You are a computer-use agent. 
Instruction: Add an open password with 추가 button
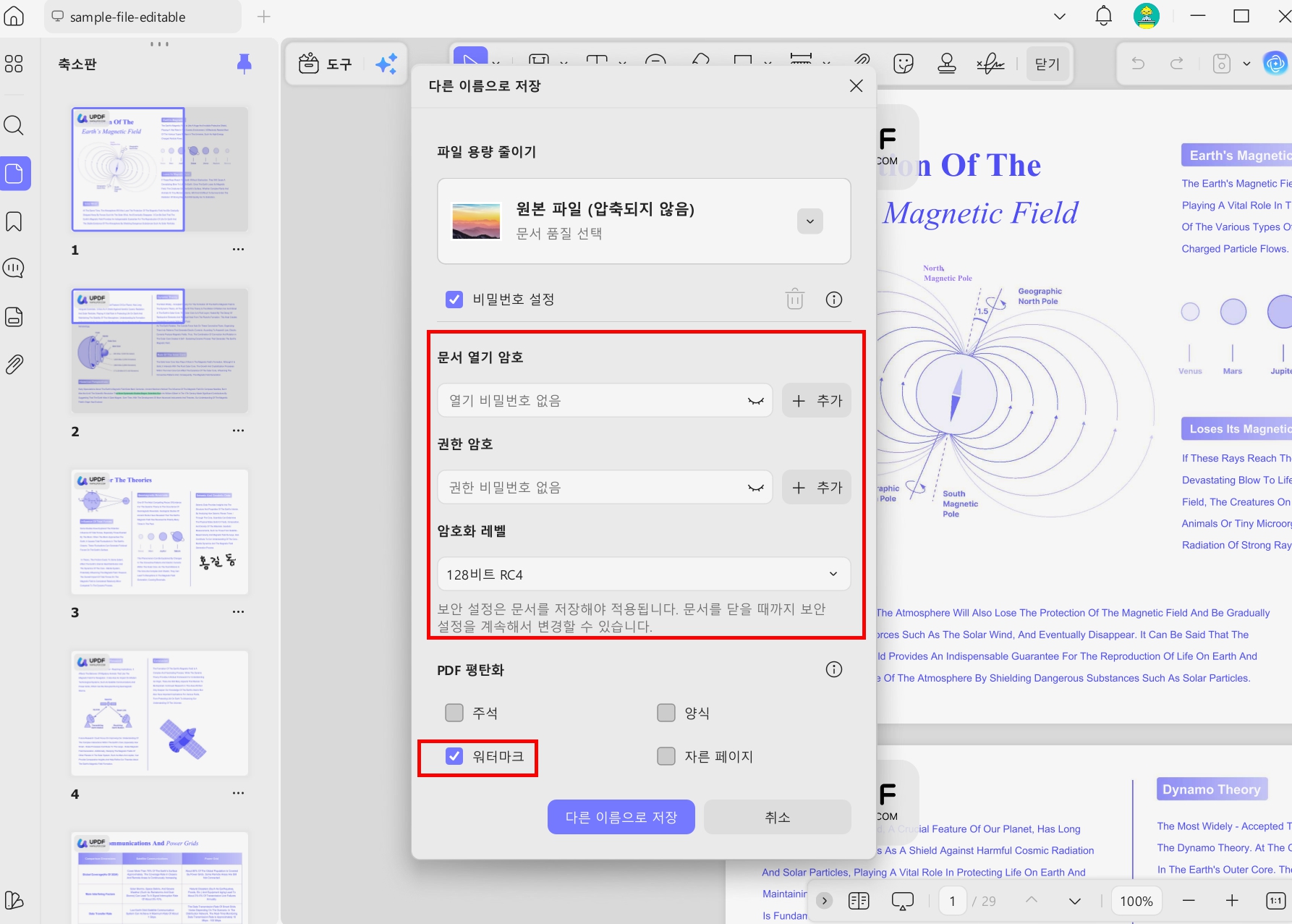817,400
